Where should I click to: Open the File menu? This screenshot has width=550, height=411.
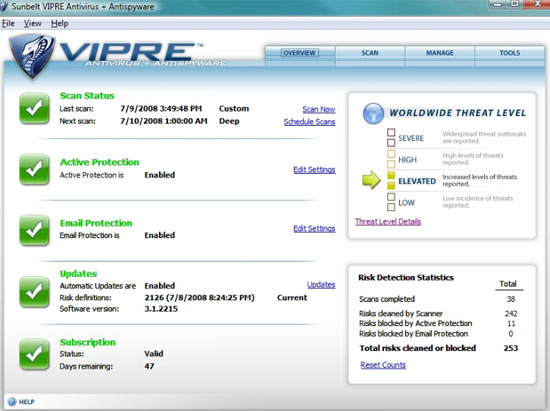click(8, 23)
